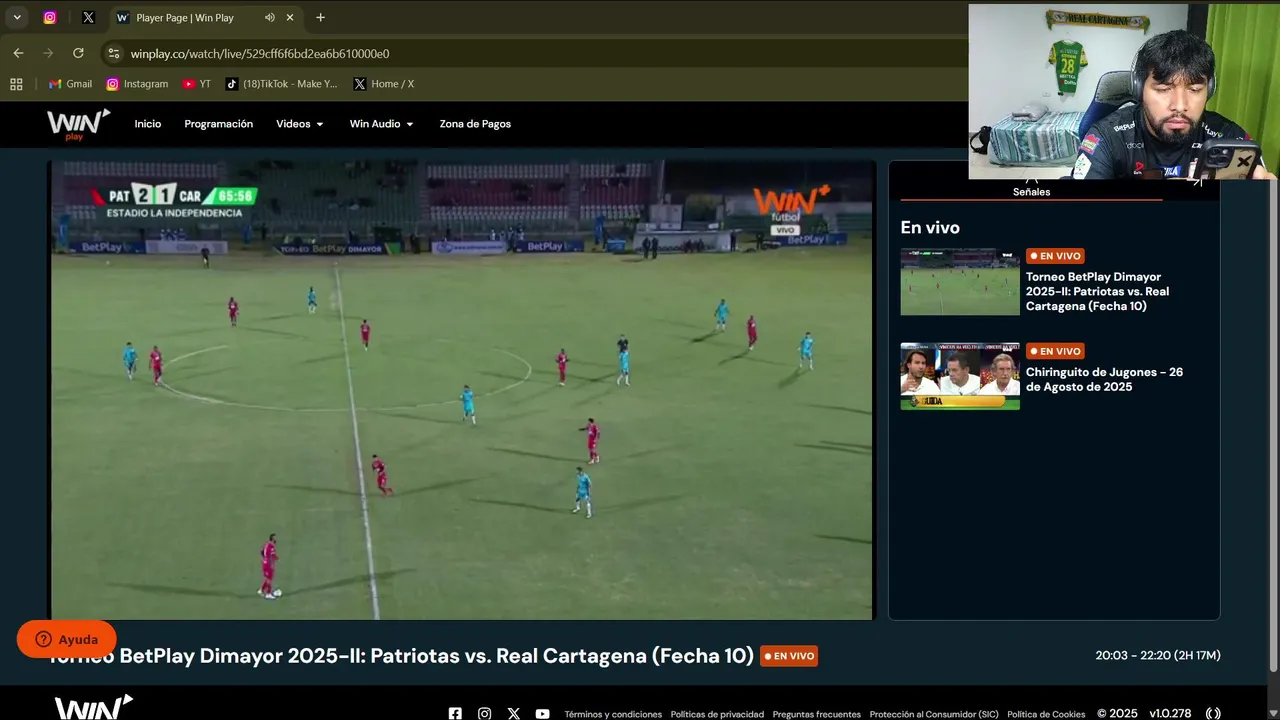Image resolution: width=1280 pixels, height=720 pixels.
Task: Expand the Win Audio dropdown menu
Action: point(382,124)
